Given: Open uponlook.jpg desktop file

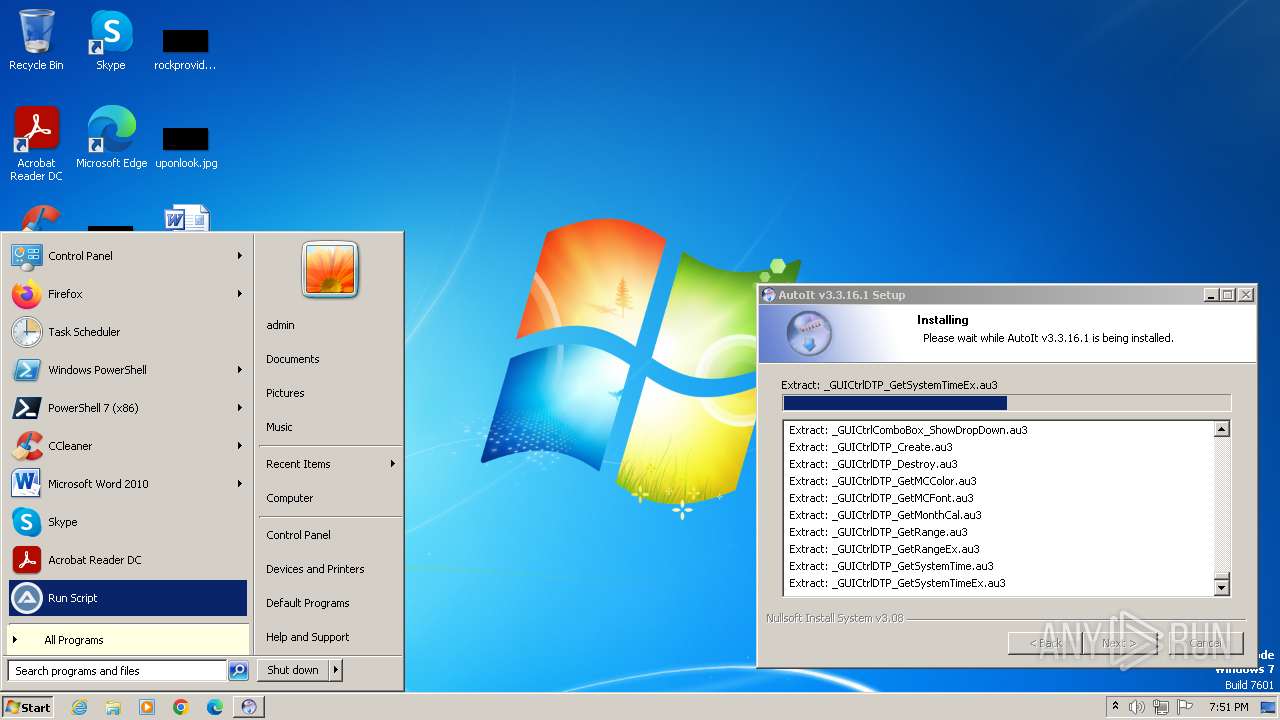Looking at the screenshot, I should coord(186,148).
